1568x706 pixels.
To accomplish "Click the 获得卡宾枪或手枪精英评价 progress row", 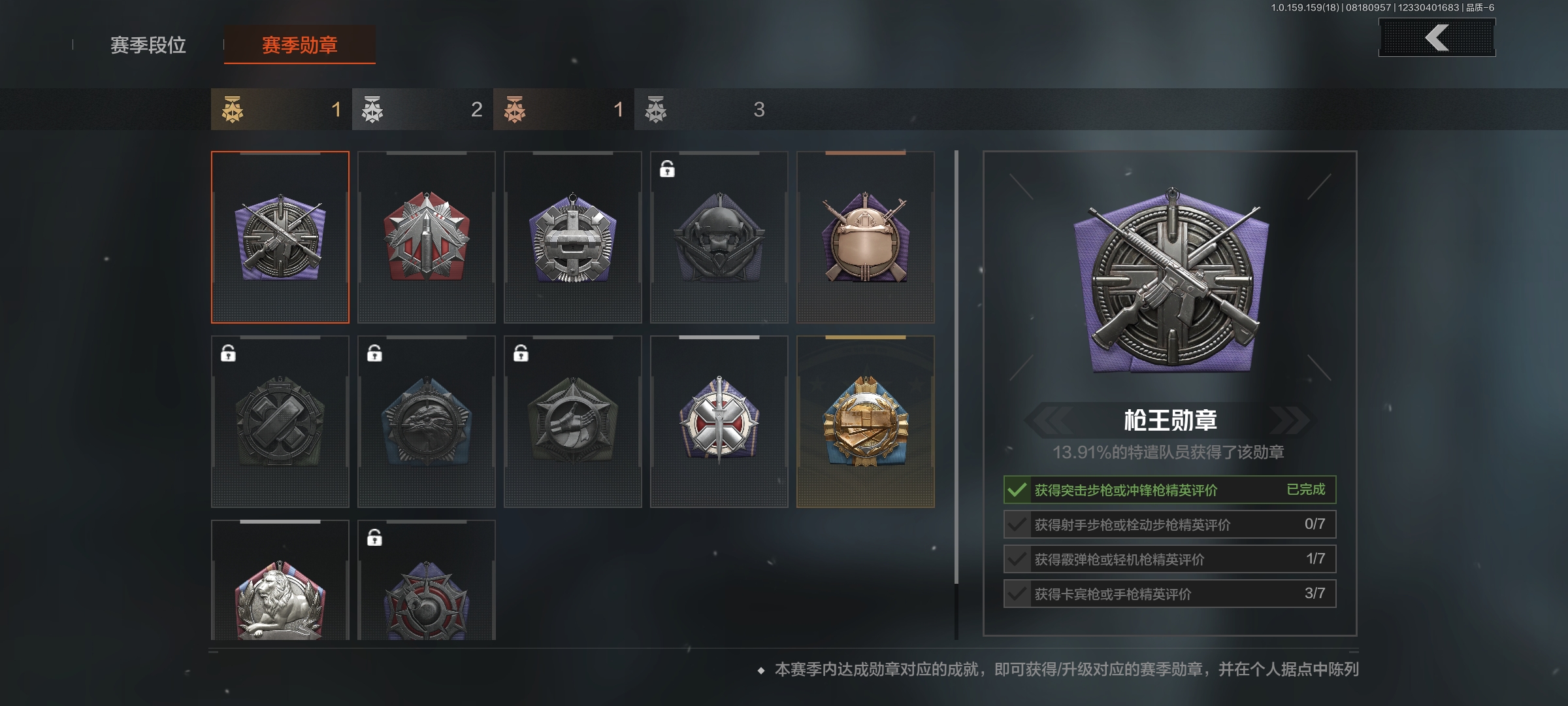I will [x=1170, y=594].
